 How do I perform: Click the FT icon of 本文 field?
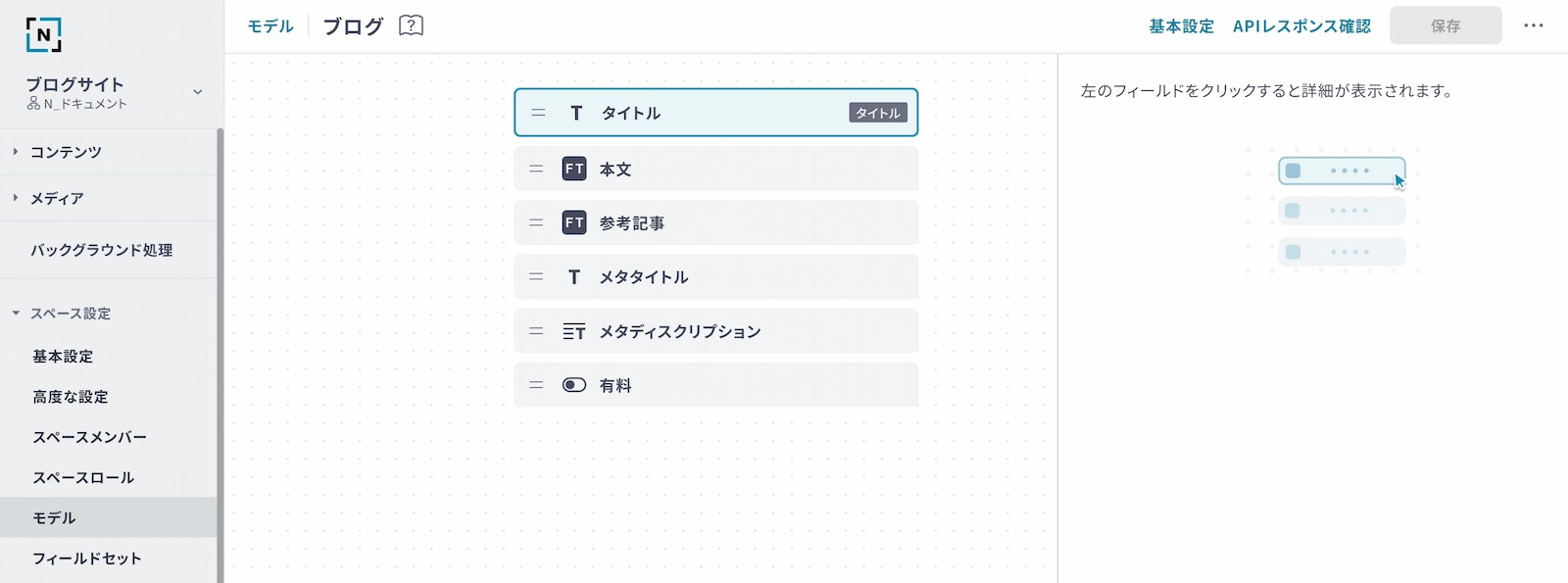coord(574,169)
